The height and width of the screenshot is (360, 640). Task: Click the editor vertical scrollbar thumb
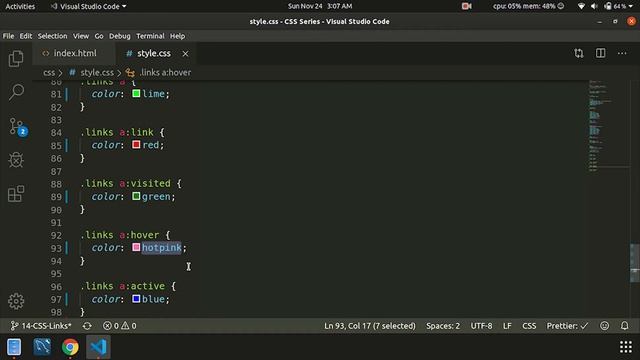click(x=635, y=263)
